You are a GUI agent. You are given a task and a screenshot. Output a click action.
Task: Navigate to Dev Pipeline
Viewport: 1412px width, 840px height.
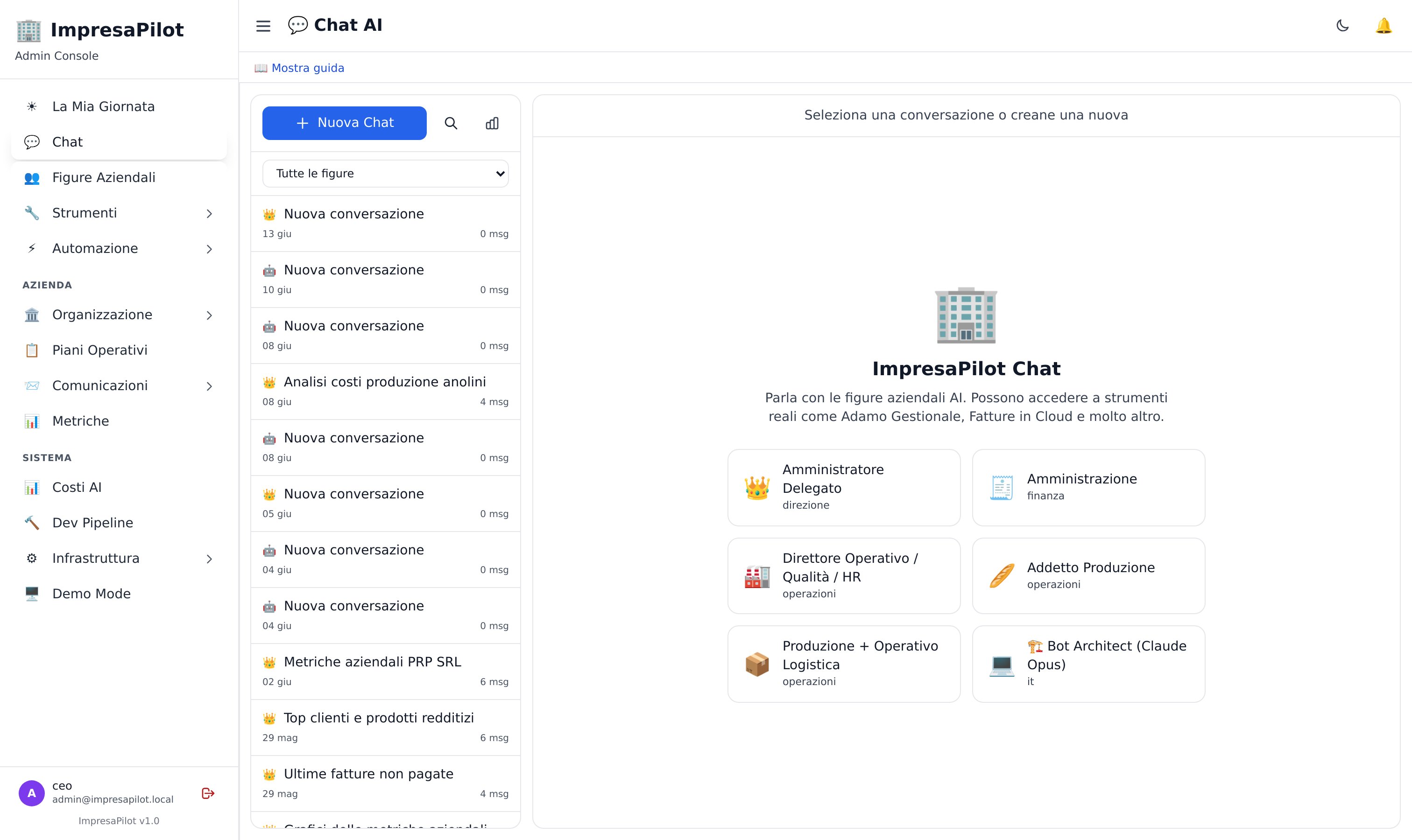[x=119, y=523]
